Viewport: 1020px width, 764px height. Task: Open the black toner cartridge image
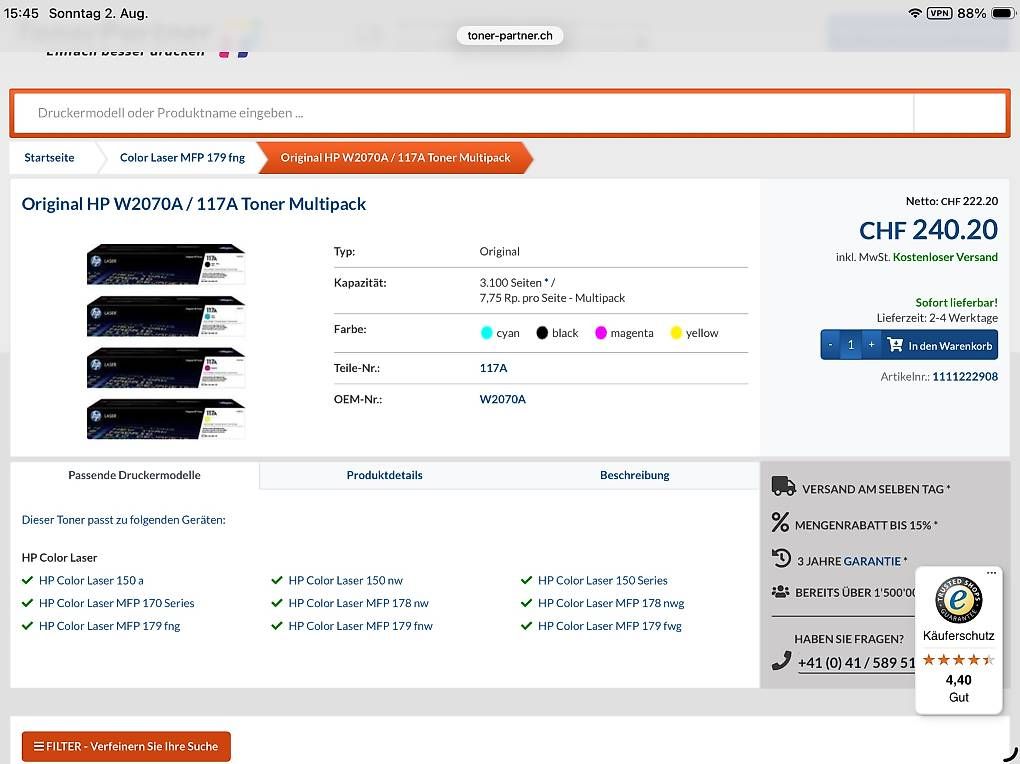(x=166, y=264)
